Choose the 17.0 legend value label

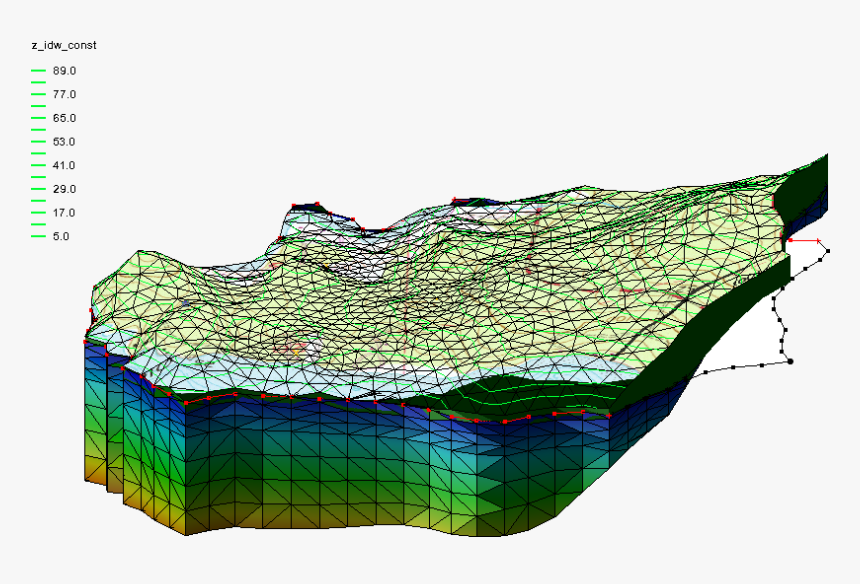64,213
